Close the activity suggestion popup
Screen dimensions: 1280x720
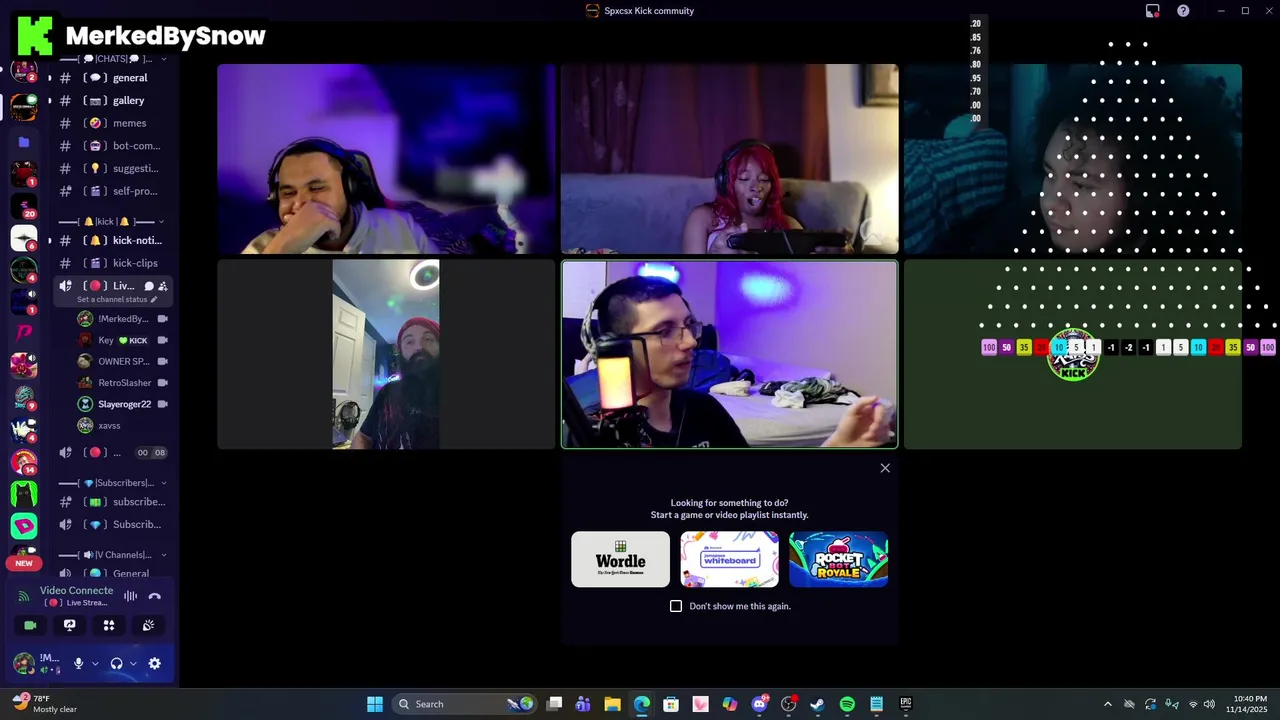885,468
